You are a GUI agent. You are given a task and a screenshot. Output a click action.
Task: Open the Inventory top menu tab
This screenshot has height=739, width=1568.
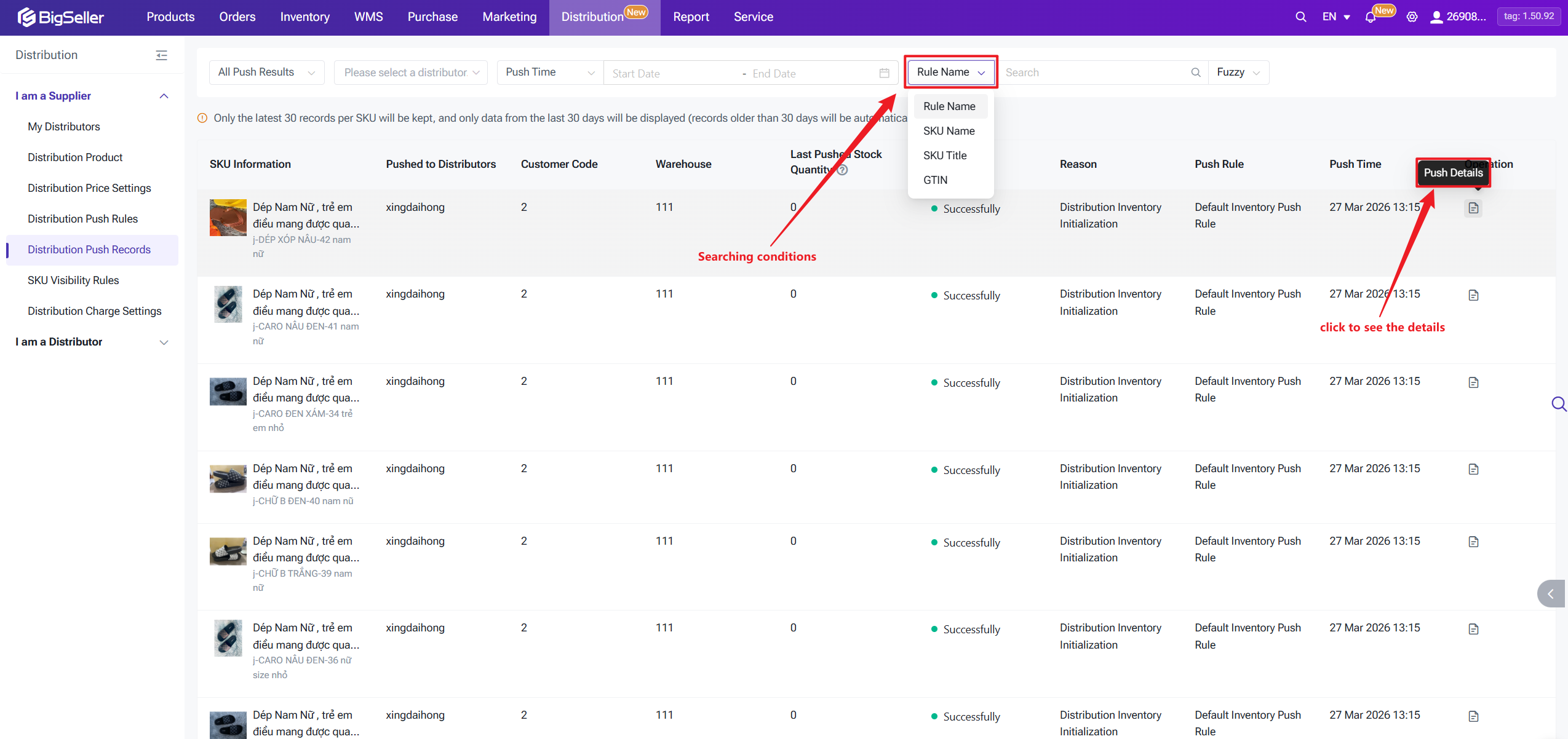click(x=304, y=17)
